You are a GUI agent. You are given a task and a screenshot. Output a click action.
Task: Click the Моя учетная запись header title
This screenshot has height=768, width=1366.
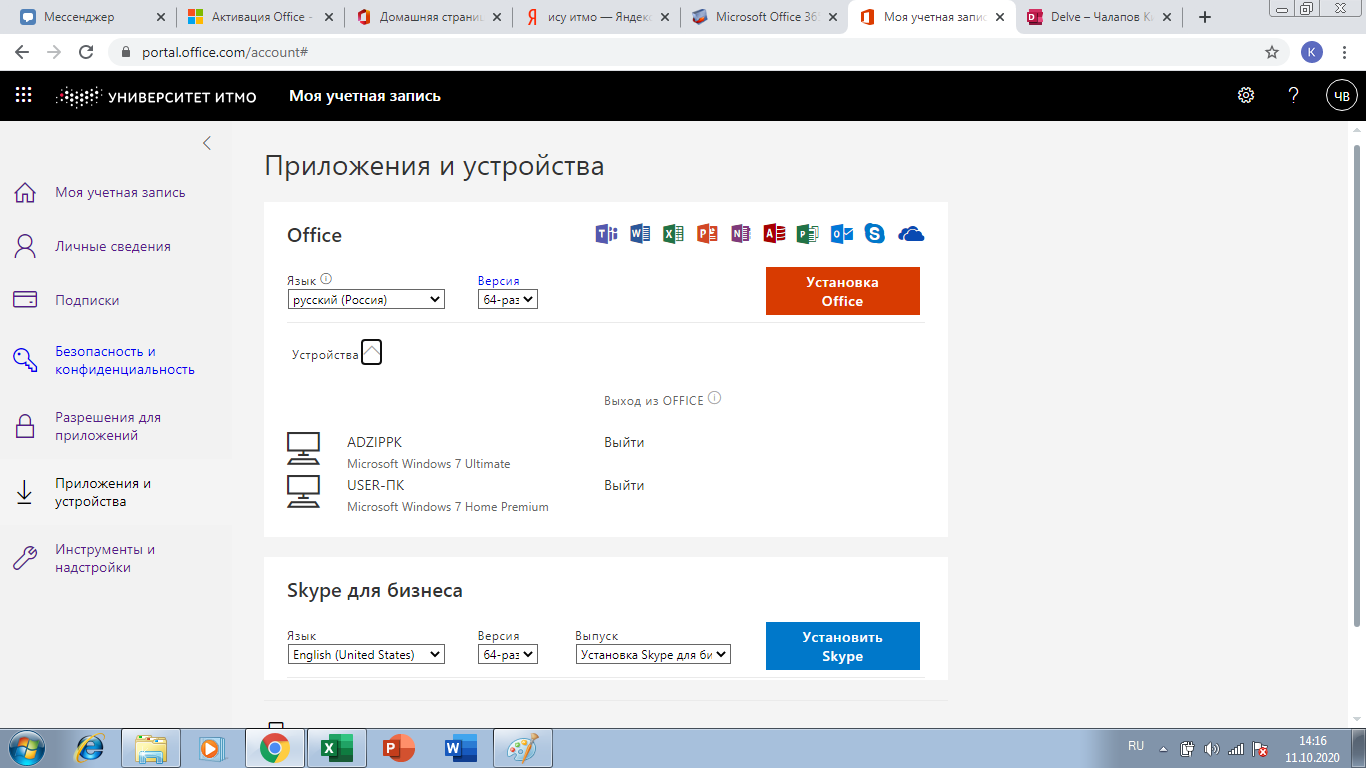365,96
